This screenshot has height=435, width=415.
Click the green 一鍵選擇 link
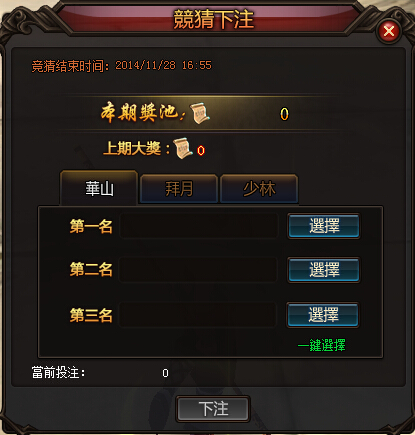click(x=322, y=345)
